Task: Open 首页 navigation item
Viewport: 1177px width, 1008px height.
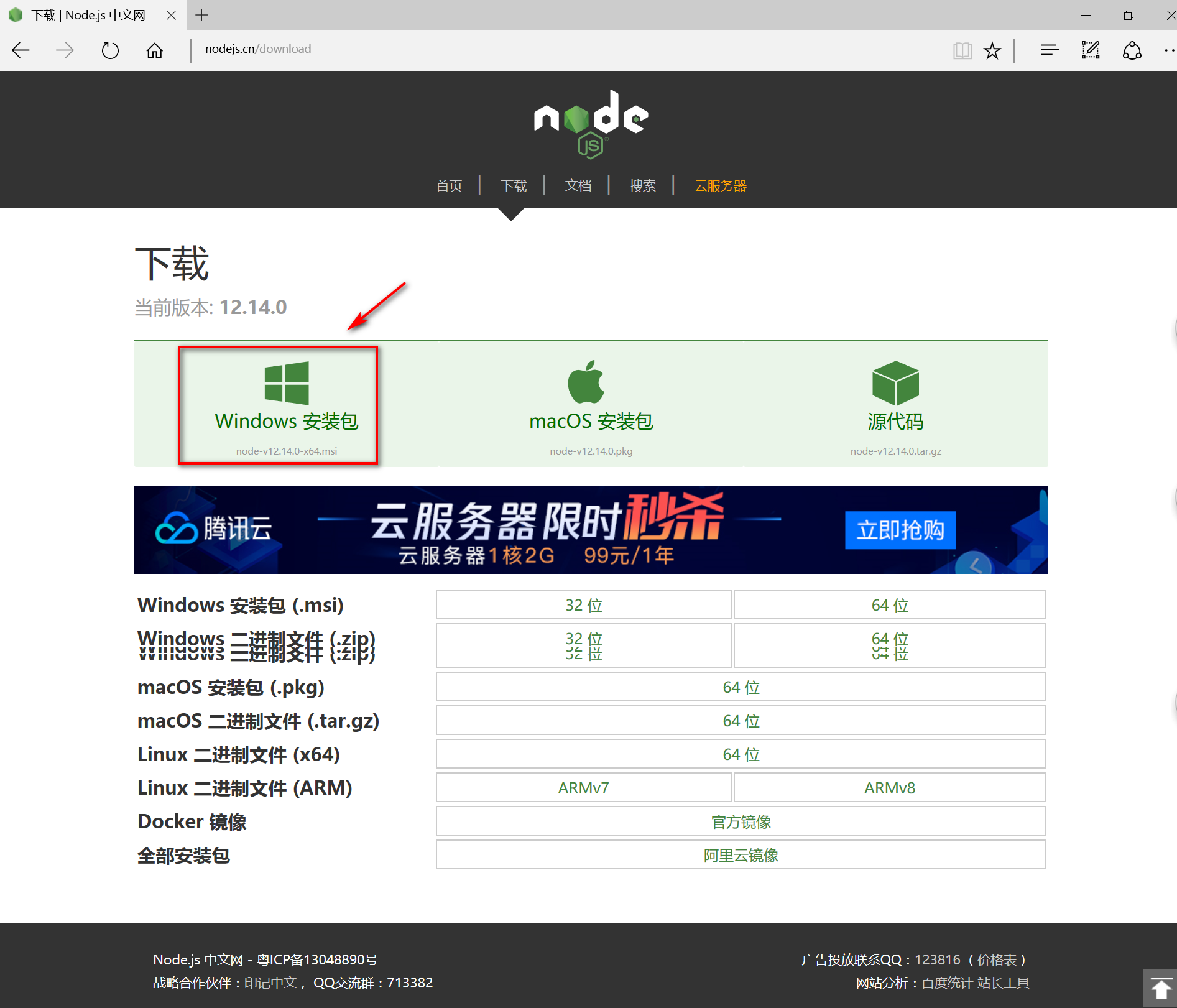Action: [449, 186]
